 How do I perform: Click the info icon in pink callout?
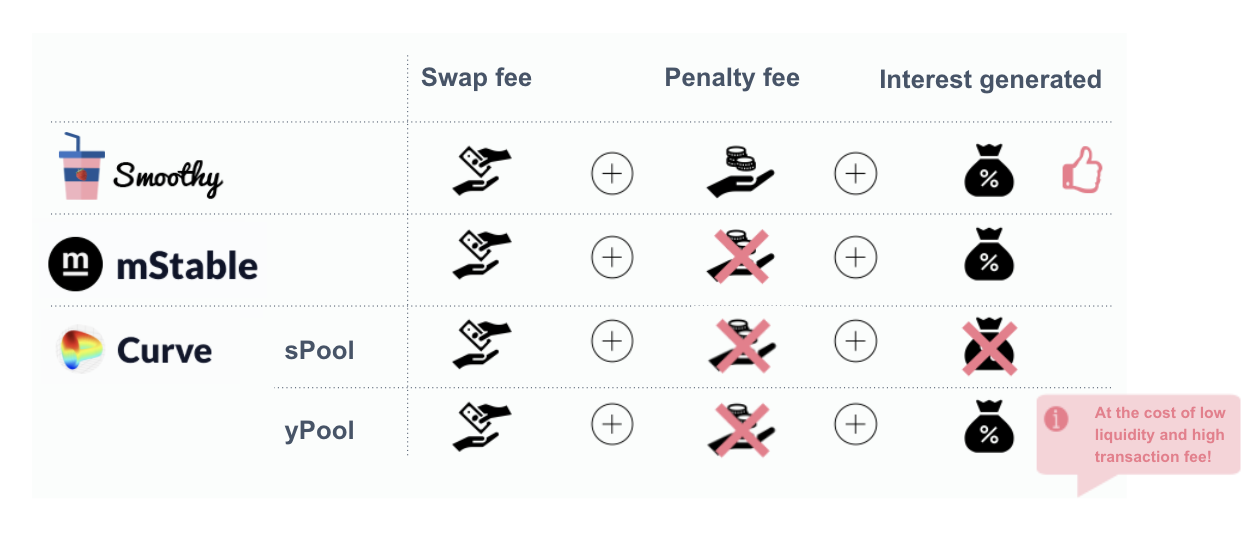[x=1056, y=419]
